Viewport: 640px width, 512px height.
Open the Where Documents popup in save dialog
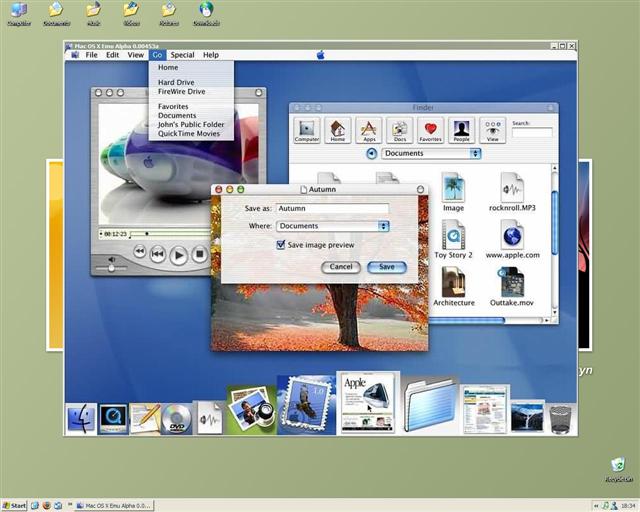coord(333,226)
